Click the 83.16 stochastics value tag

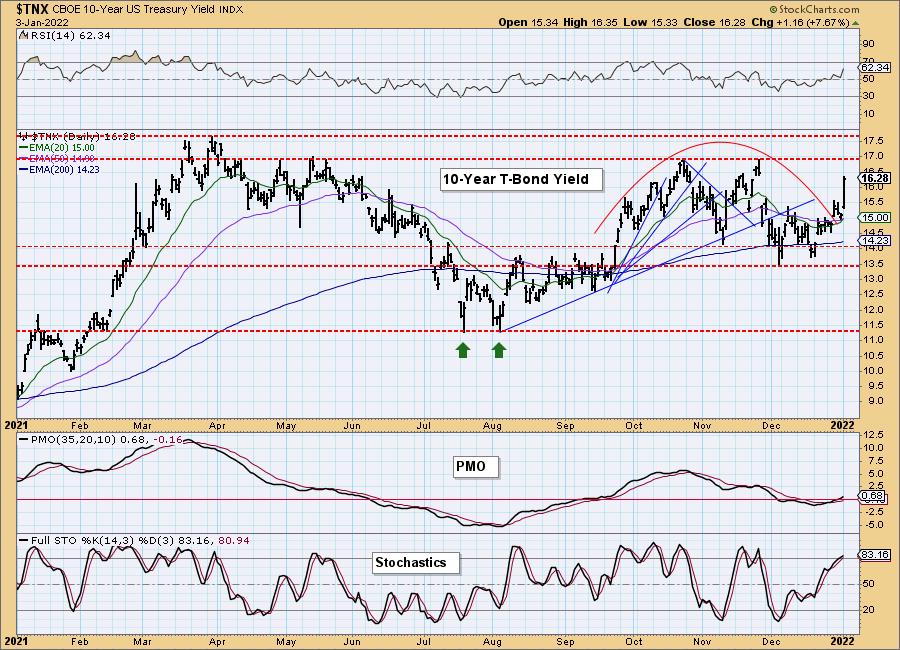[x=875, y=555]
